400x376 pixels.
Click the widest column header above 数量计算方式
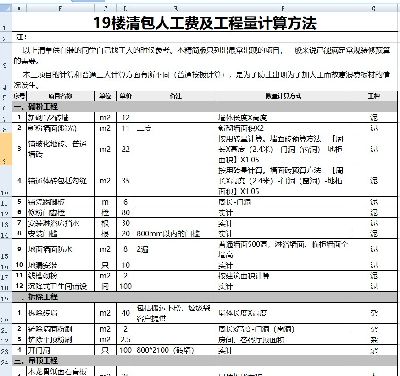283,8
